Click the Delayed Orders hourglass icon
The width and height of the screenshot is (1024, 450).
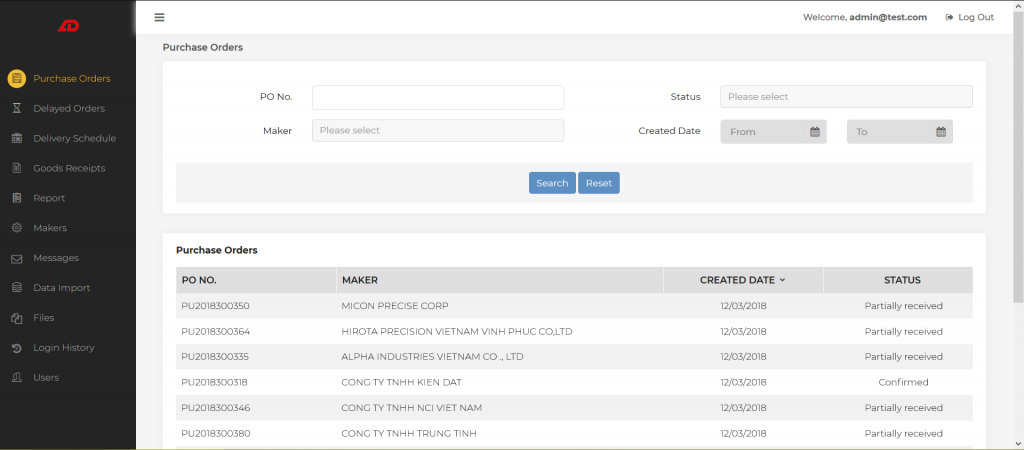pyautogui.click(x=16, y=108)
